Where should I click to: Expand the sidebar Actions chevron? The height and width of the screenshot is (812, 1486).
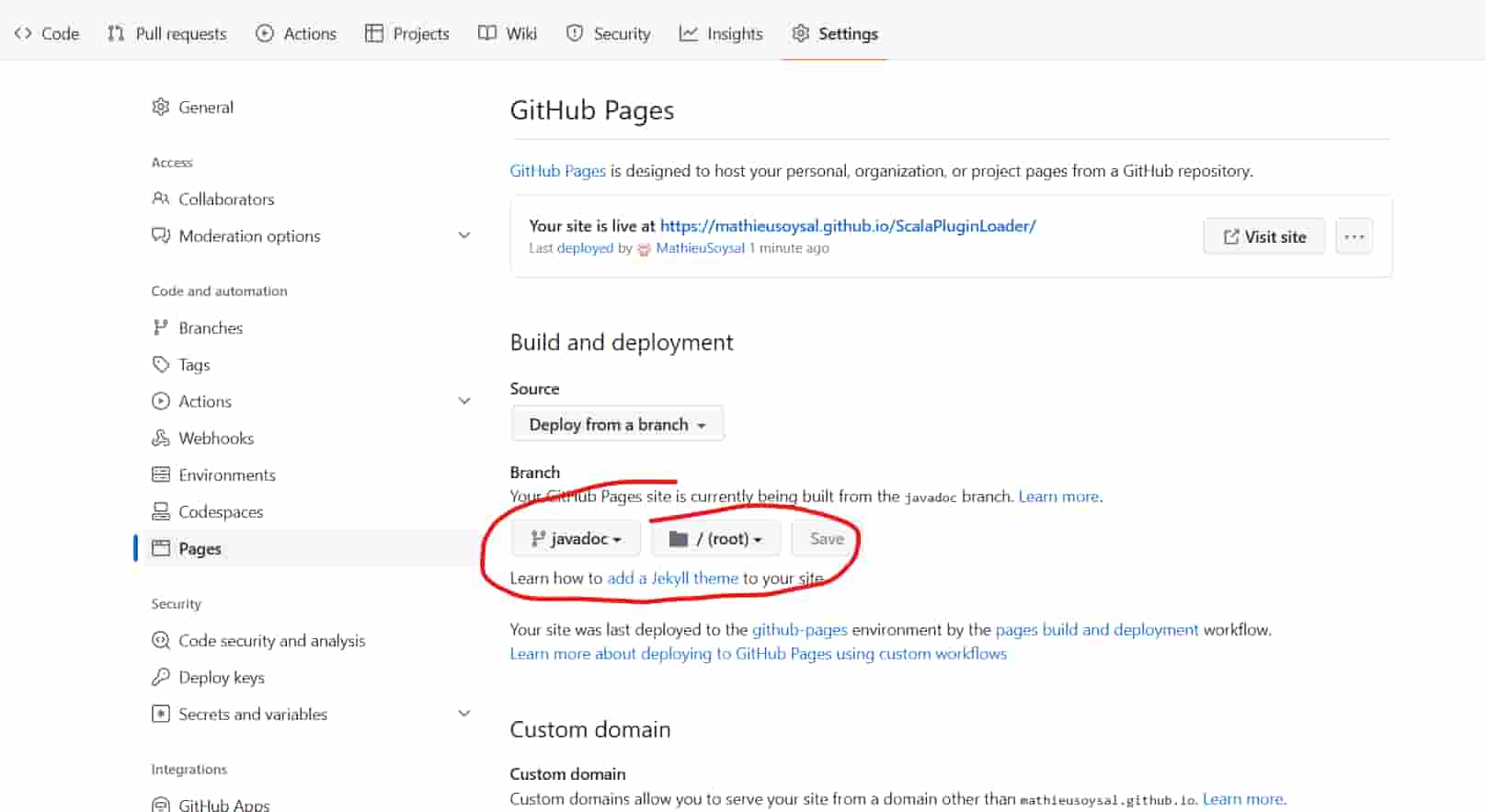point(464,401)
